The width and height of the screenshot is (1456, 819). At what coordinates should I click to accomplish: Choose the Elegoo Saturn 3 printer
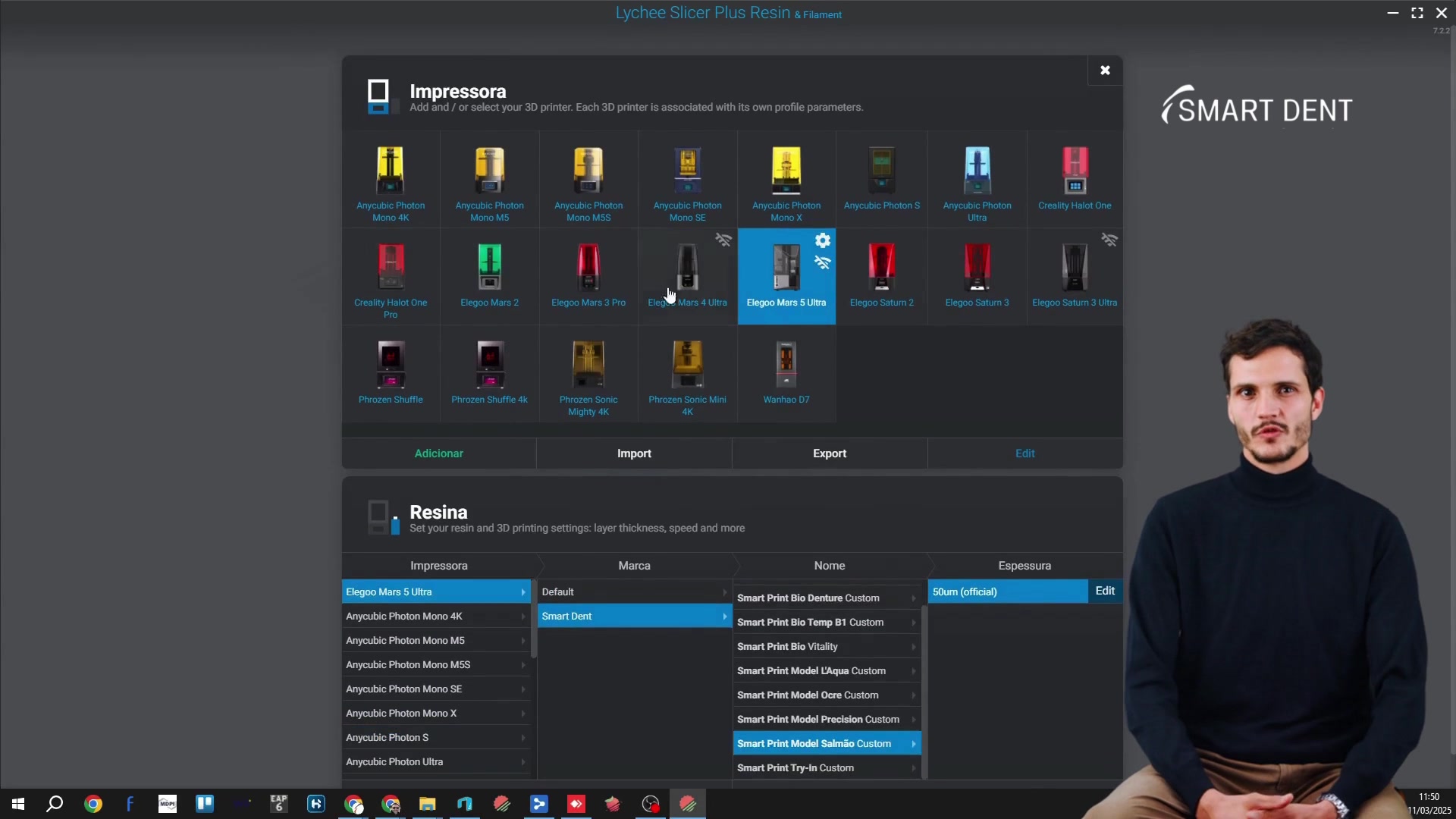pos(977,277)
